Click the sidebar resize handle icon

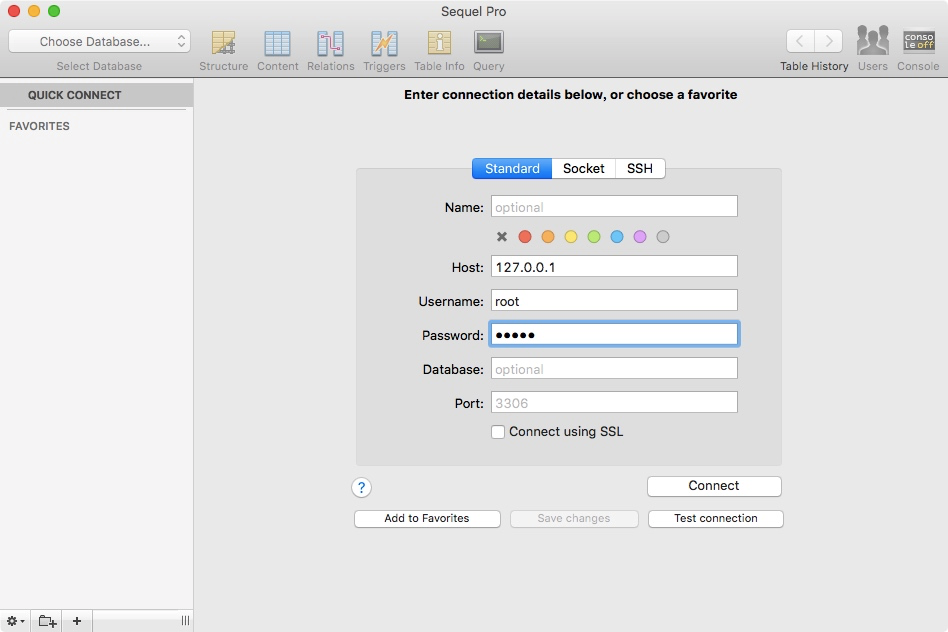pyautogui.click(x=185, y=621)
